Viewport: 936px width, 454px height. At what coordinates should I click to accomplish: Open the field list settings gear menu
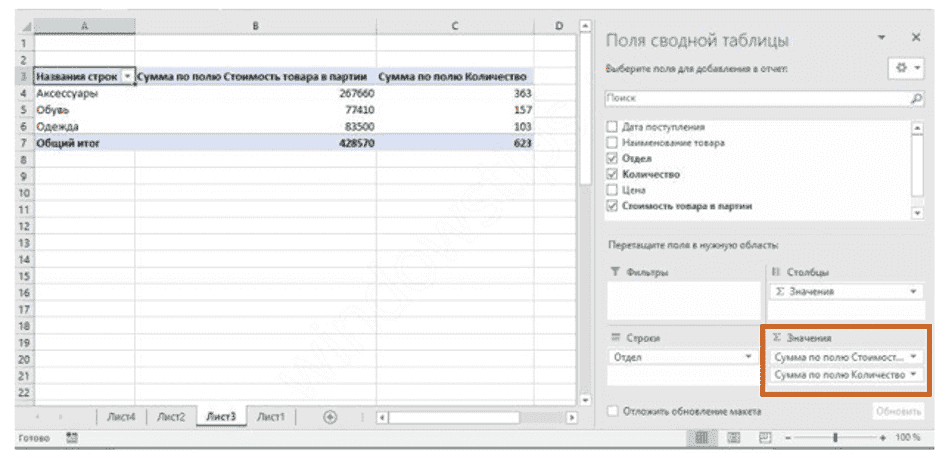(x=901, y=68)
